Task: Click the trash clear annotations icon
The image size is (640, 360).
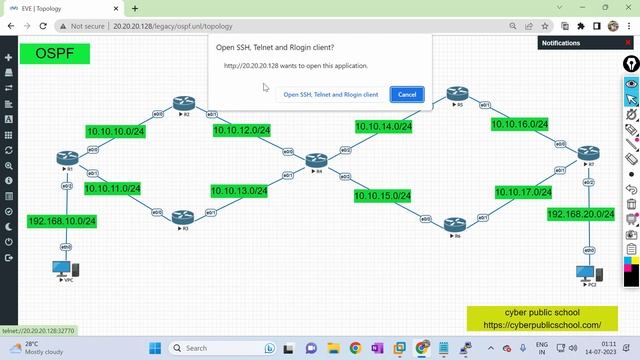Action: coord(631,204)
